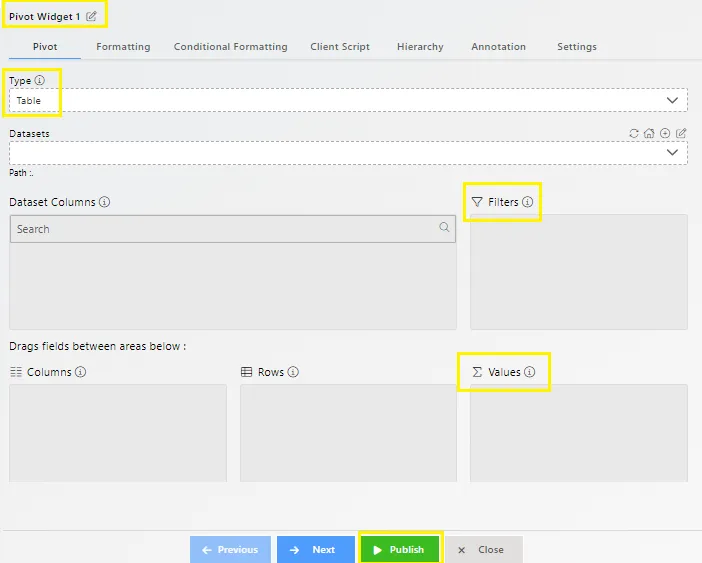Click the info icon next to Rows

coord(294,372)
